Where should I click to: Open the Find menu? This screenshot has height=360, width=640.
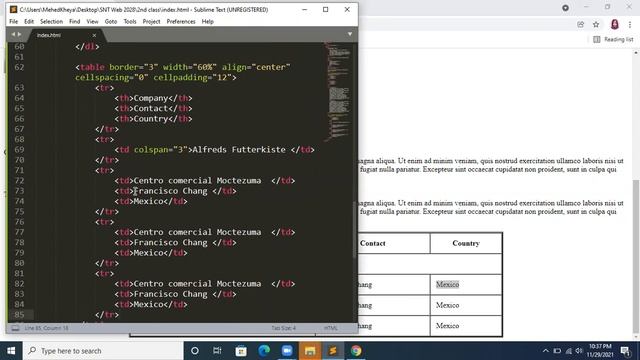tap(75, 22)
